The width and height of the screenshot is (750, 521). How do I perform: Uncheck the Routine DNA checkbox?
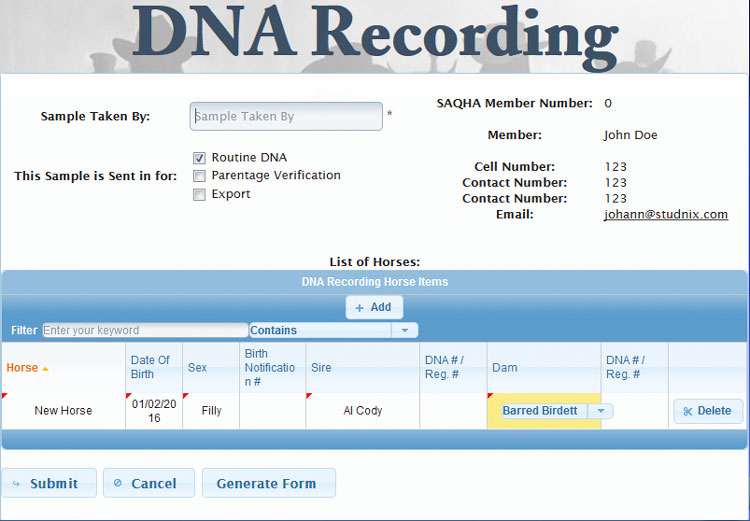[x=199, y=158]
